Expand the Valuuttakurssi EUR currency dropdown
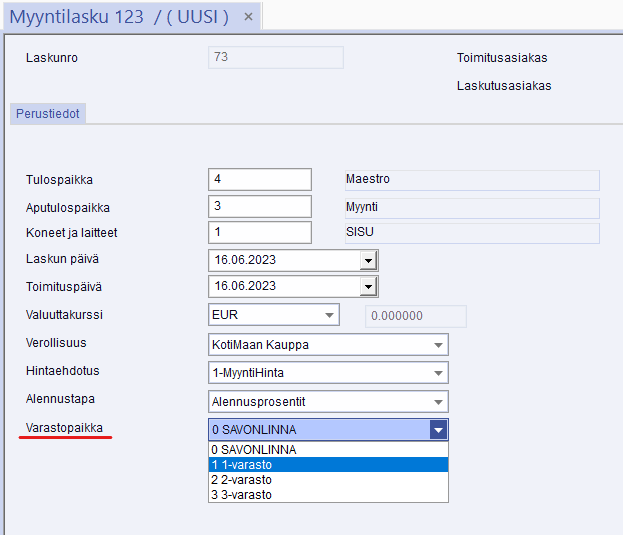Image resolution: width=623 pixels, height=535 pixels. coord(329,315)
